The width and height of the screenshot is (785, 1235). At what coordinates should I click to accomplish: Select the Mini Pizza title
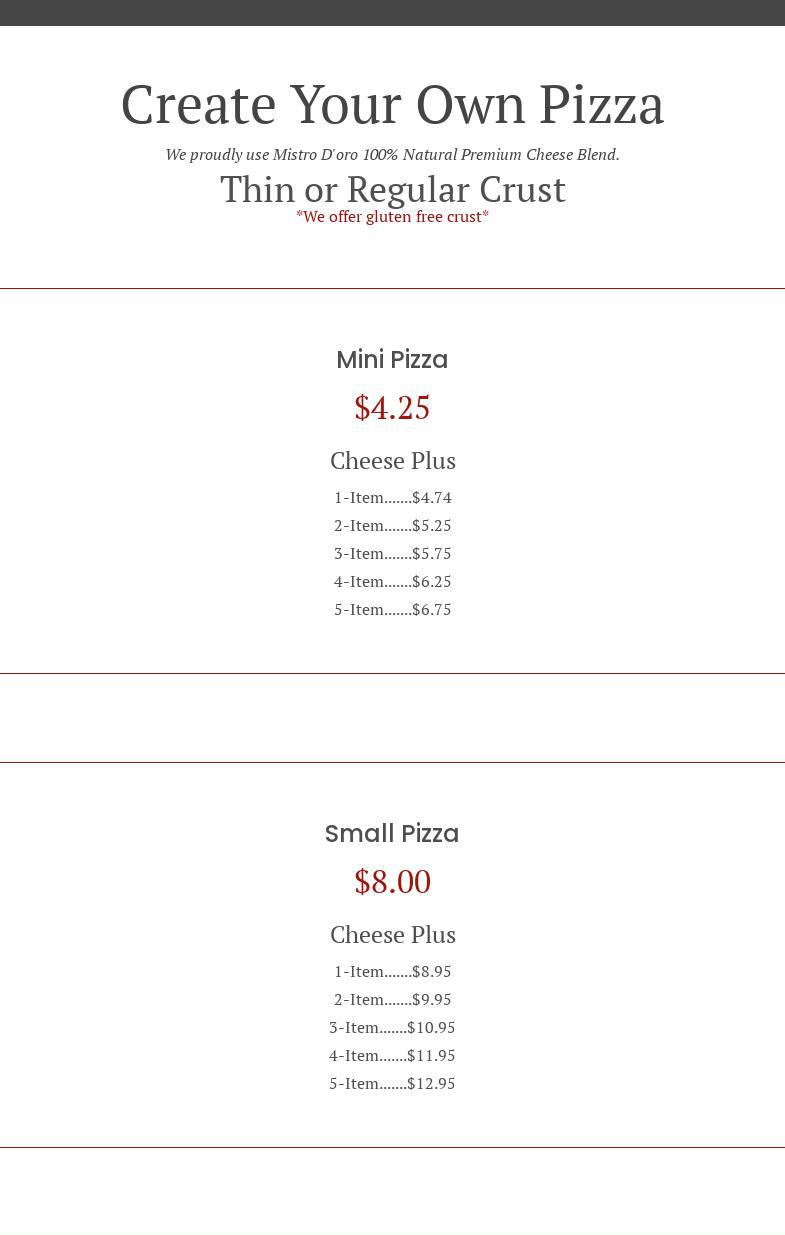click(392, 360)
